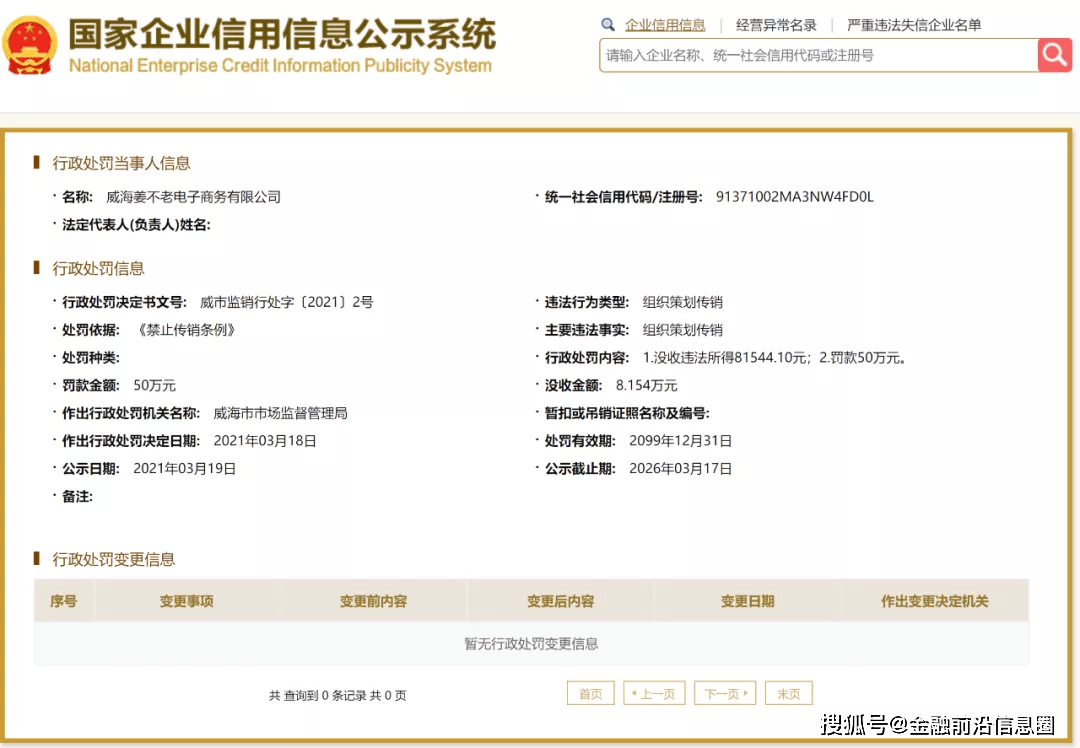Go to 首页 first page button
The width and height of the screenshot is (1080, 748).
pos(590,693)
